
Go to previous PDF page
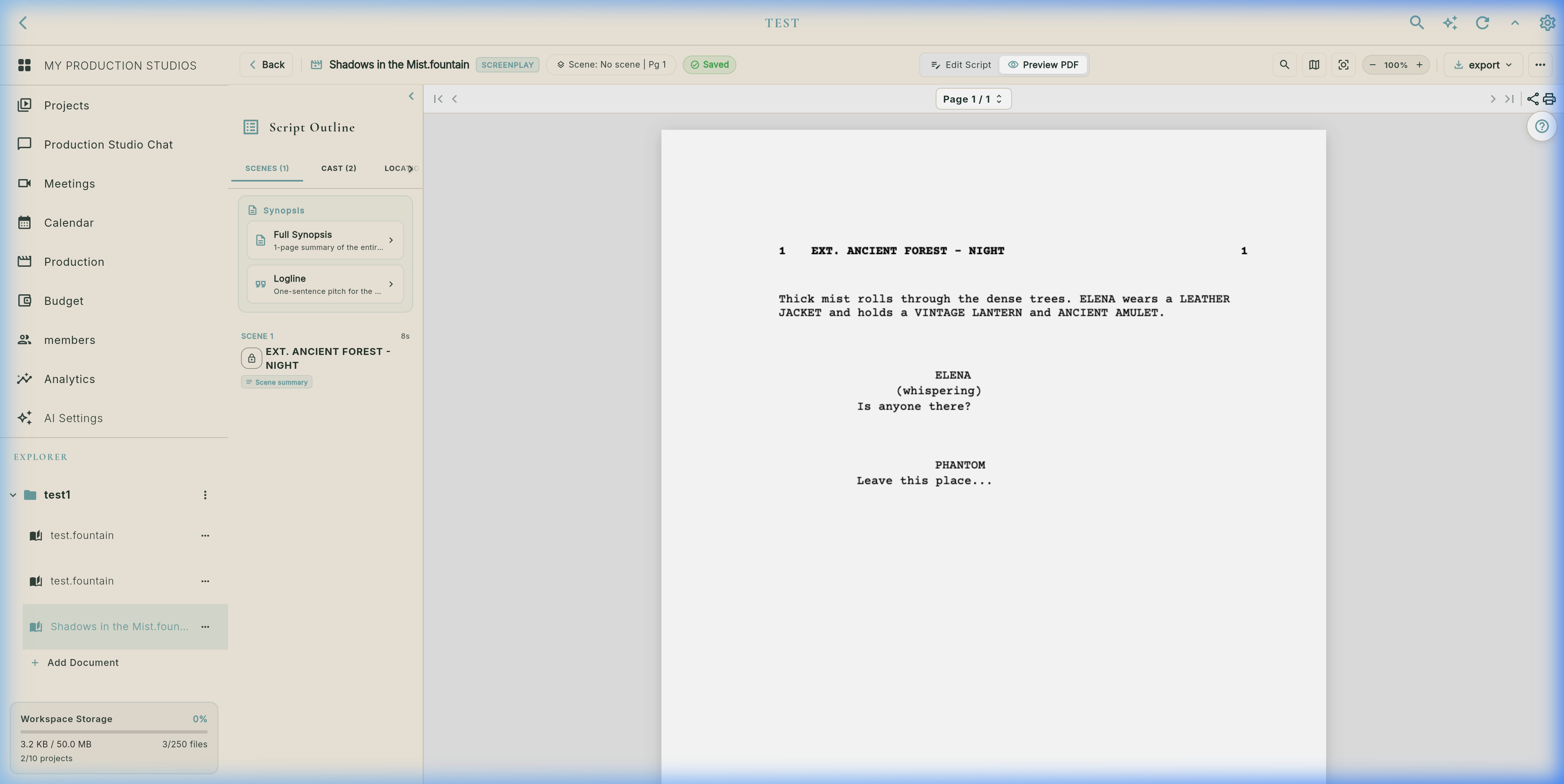click(x=454, y=99)
